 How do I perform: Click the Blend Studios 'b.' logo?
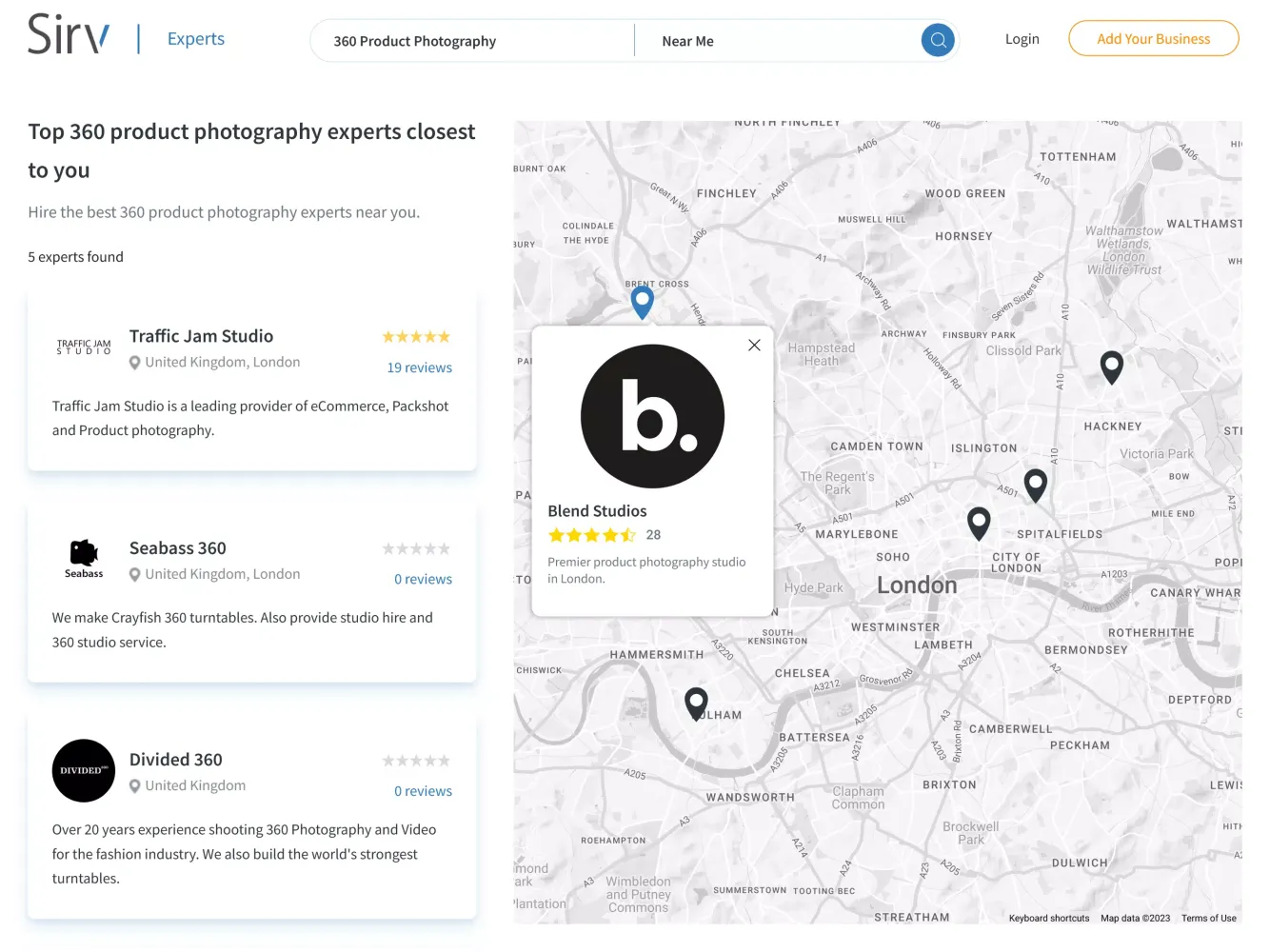pos(653,416)
